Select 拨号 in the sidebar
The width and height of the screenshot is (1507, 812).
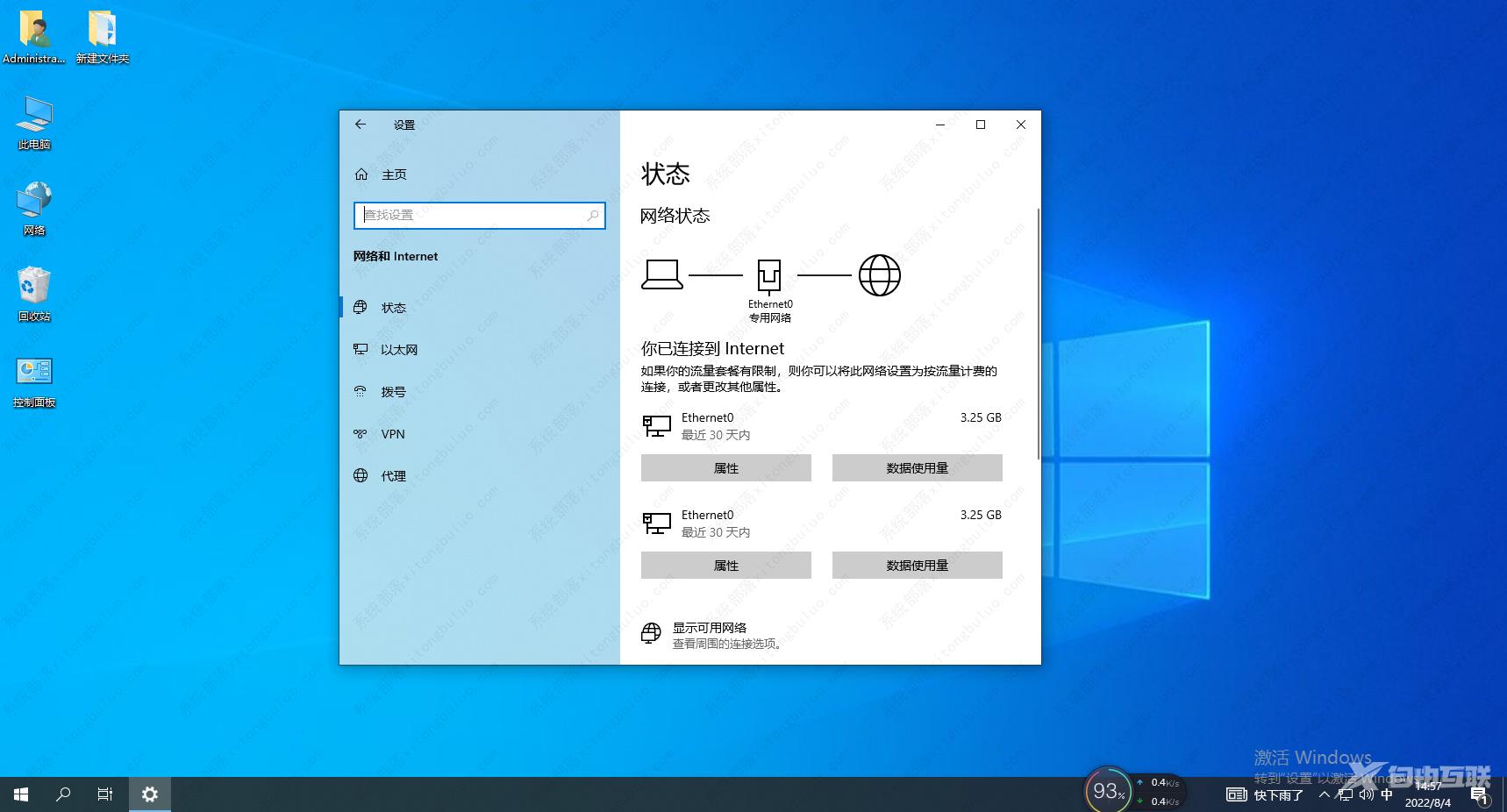[x=479, y=392]
